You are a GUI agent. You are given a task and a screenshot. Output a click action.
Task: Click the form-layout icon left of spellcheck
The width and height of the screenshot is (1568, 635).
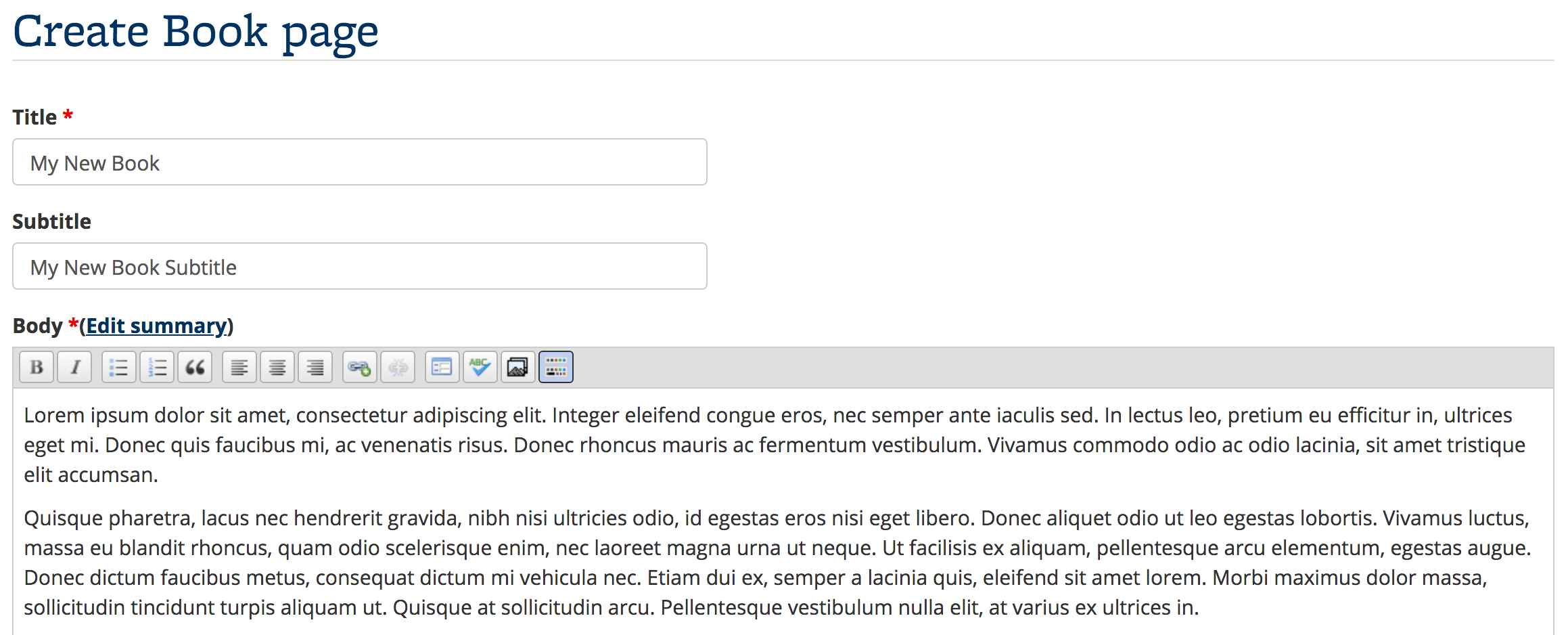pos(442,367)
